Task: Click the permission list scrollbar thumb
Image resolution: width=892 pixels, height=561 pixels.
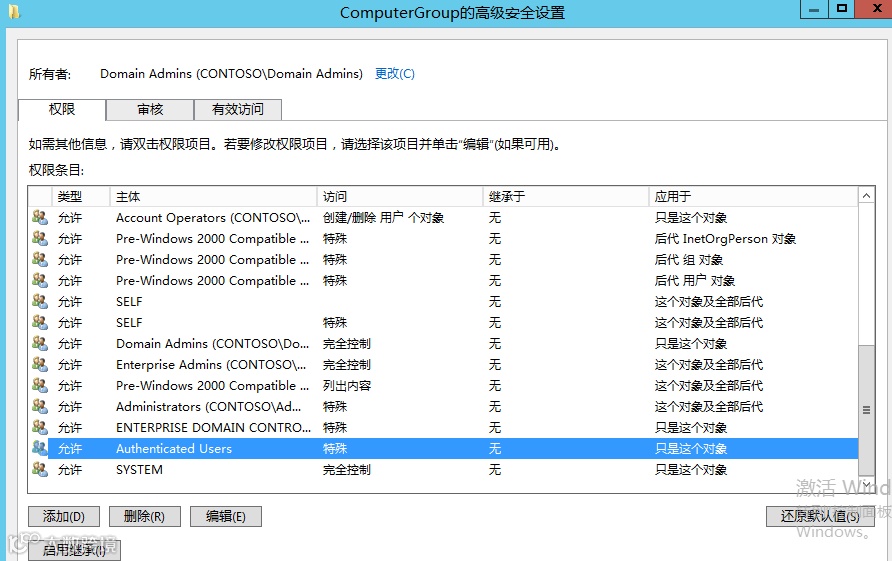Action: [866, 410]
